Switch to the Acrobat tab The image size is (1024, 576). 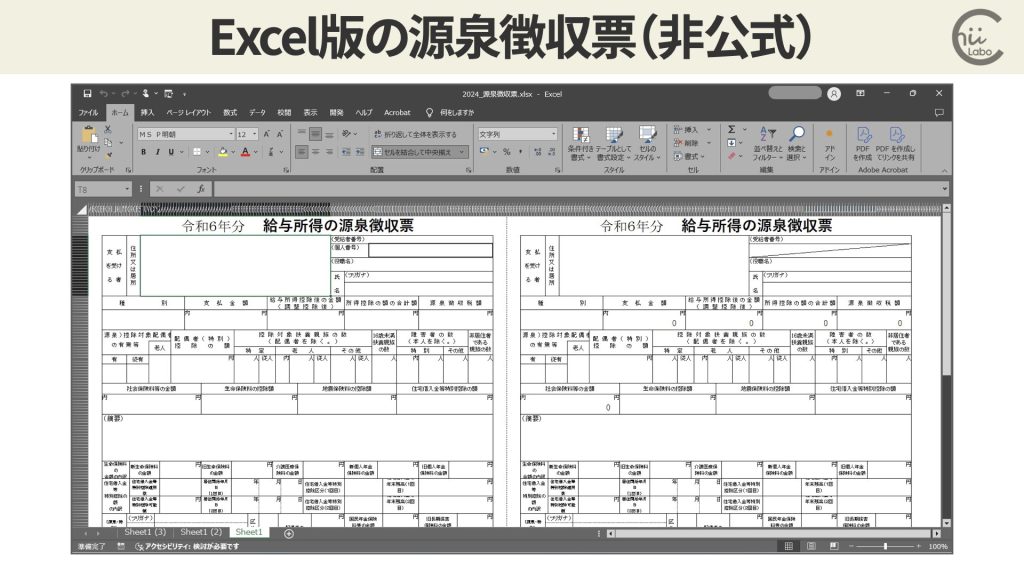(397, 112)
